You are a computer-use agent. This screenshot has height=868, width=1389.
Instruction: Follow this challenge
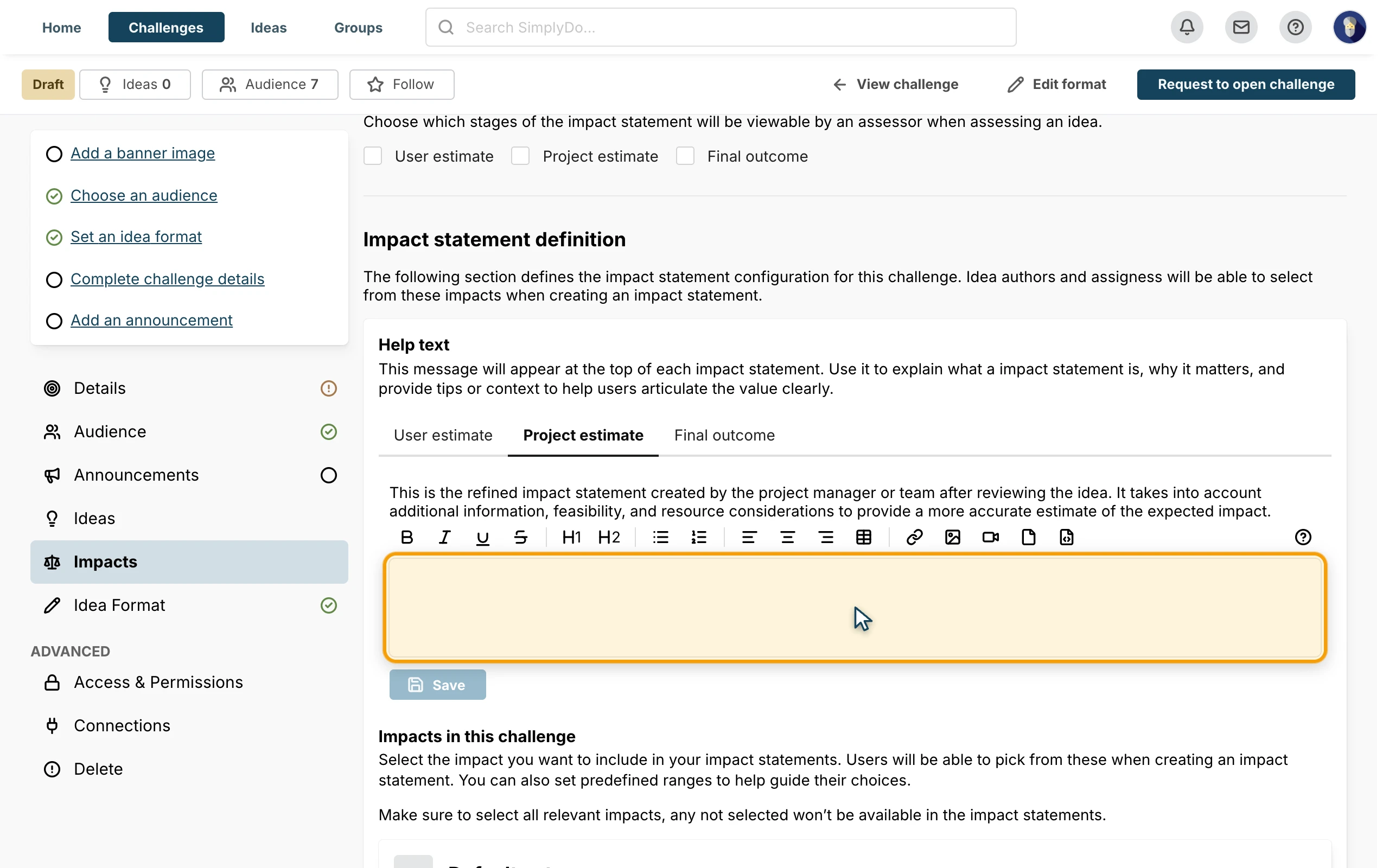pyautogui.click(x=401, y=85)
